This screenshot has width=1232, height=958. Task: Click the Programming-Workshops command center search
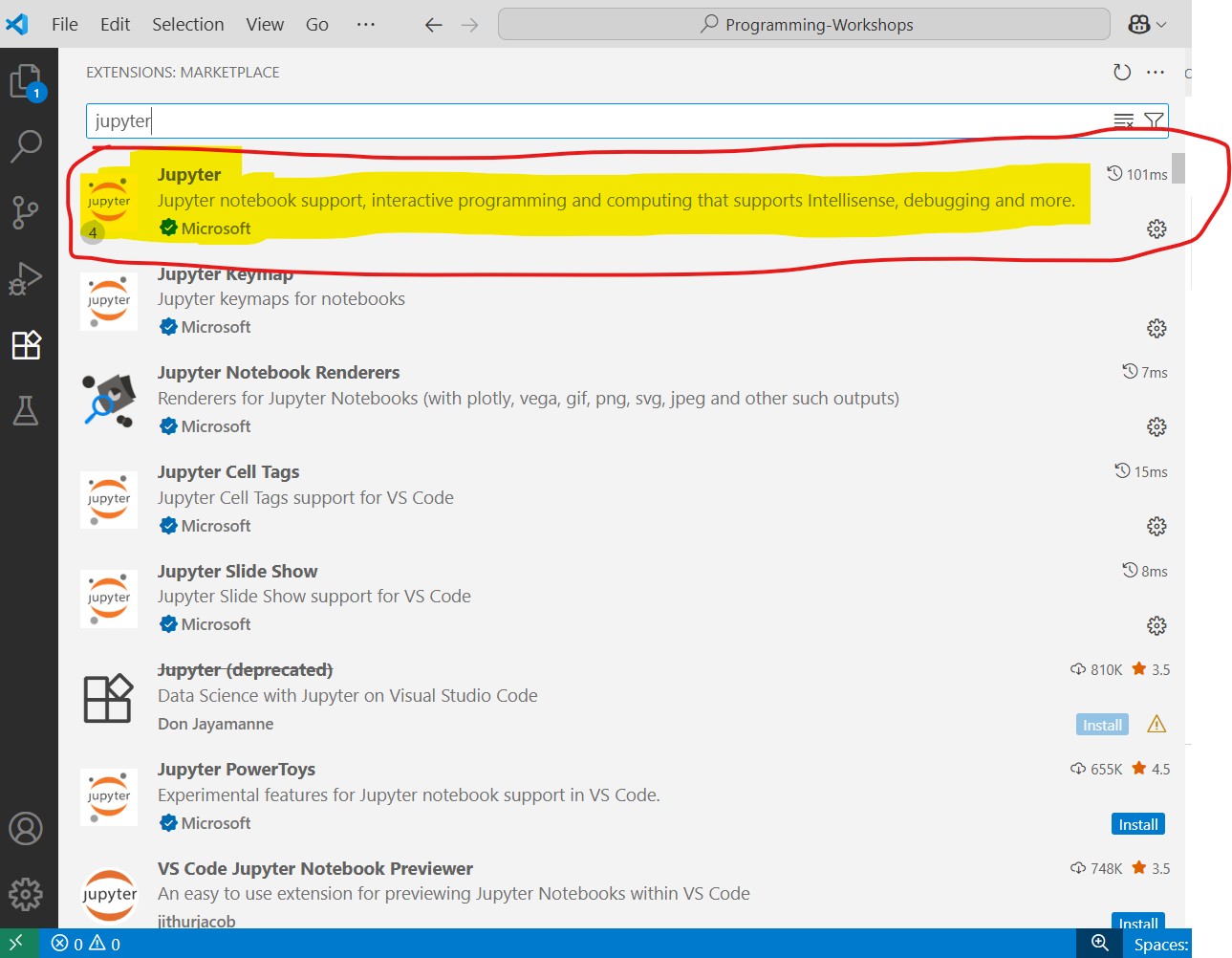804,25
